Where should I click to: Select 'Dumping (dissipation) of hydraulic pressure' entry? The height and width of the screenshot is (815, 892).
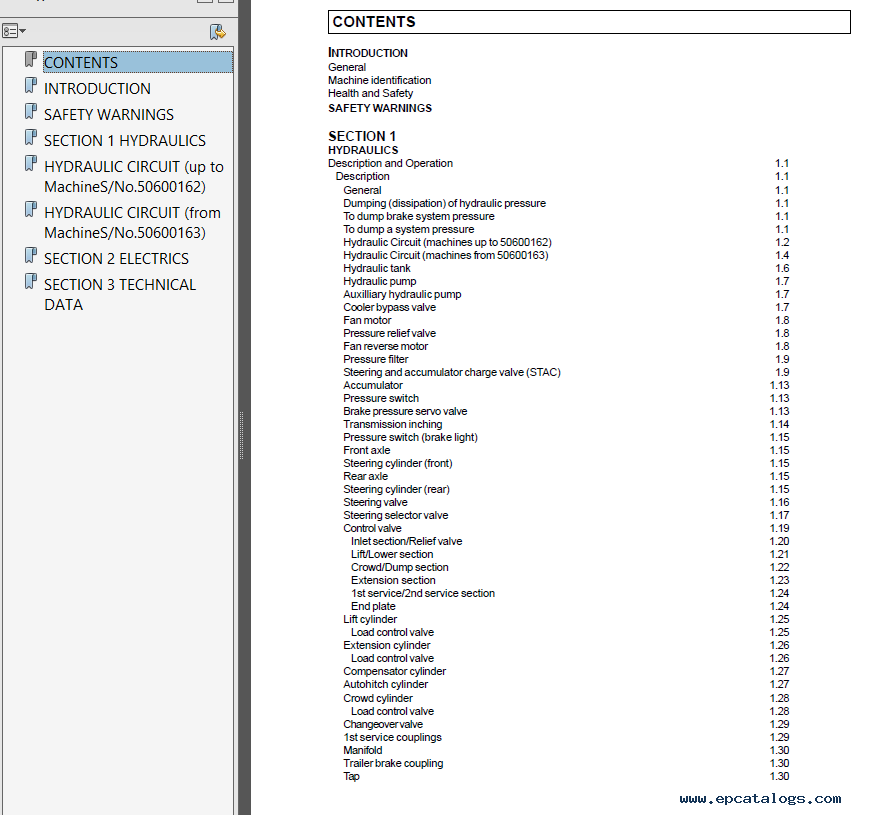point(444,203)
